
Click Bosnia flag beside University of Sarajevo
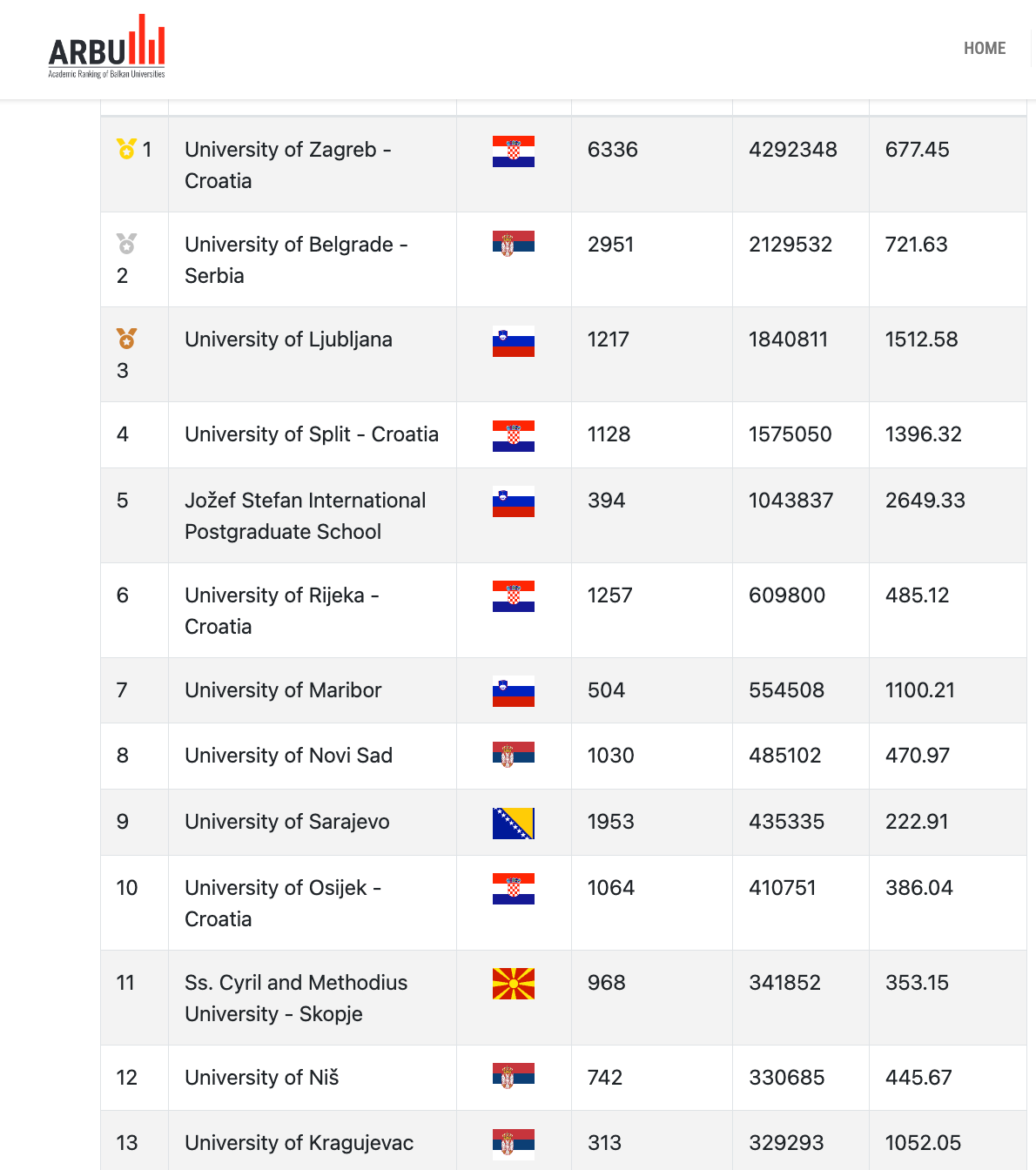(x=513, y=824)
